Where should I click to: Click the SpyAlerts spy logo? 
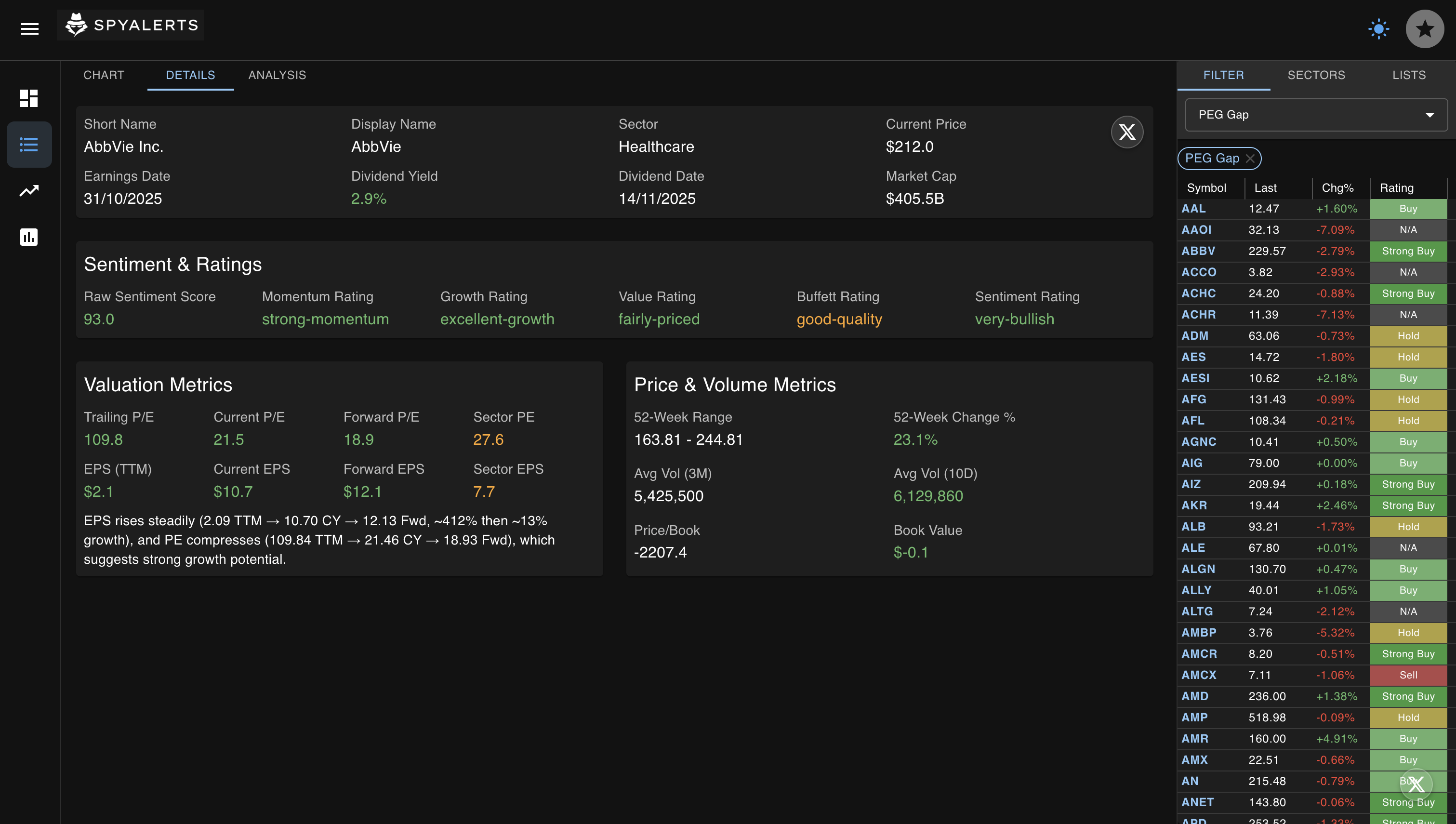pyautogui.click(x=76, y=25)
